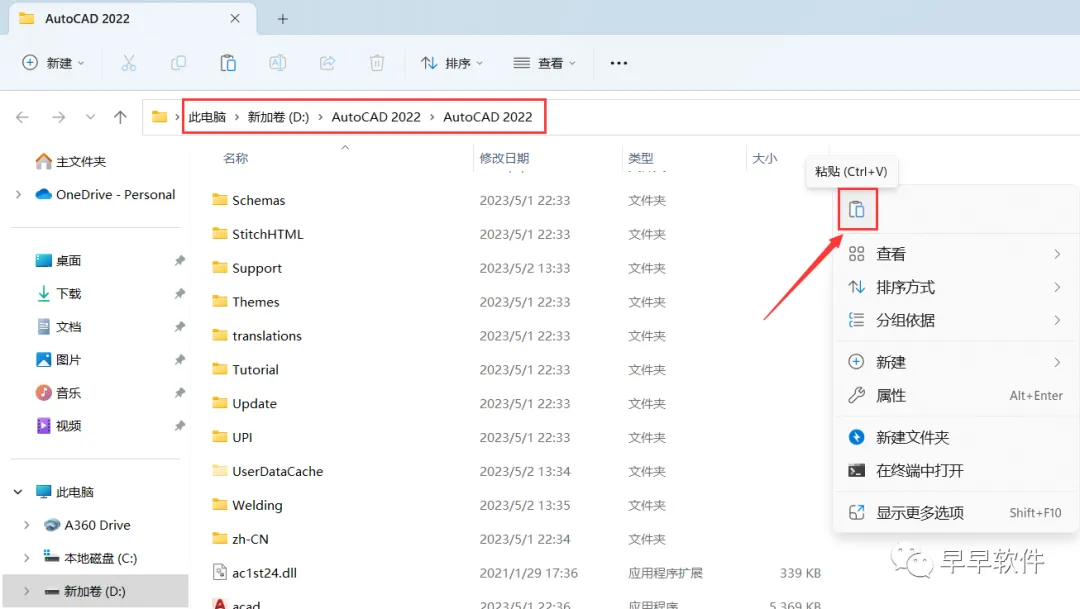Click the Cut scissors icon in toolbar
The image size is (1080, 609).
click(129, 63)
